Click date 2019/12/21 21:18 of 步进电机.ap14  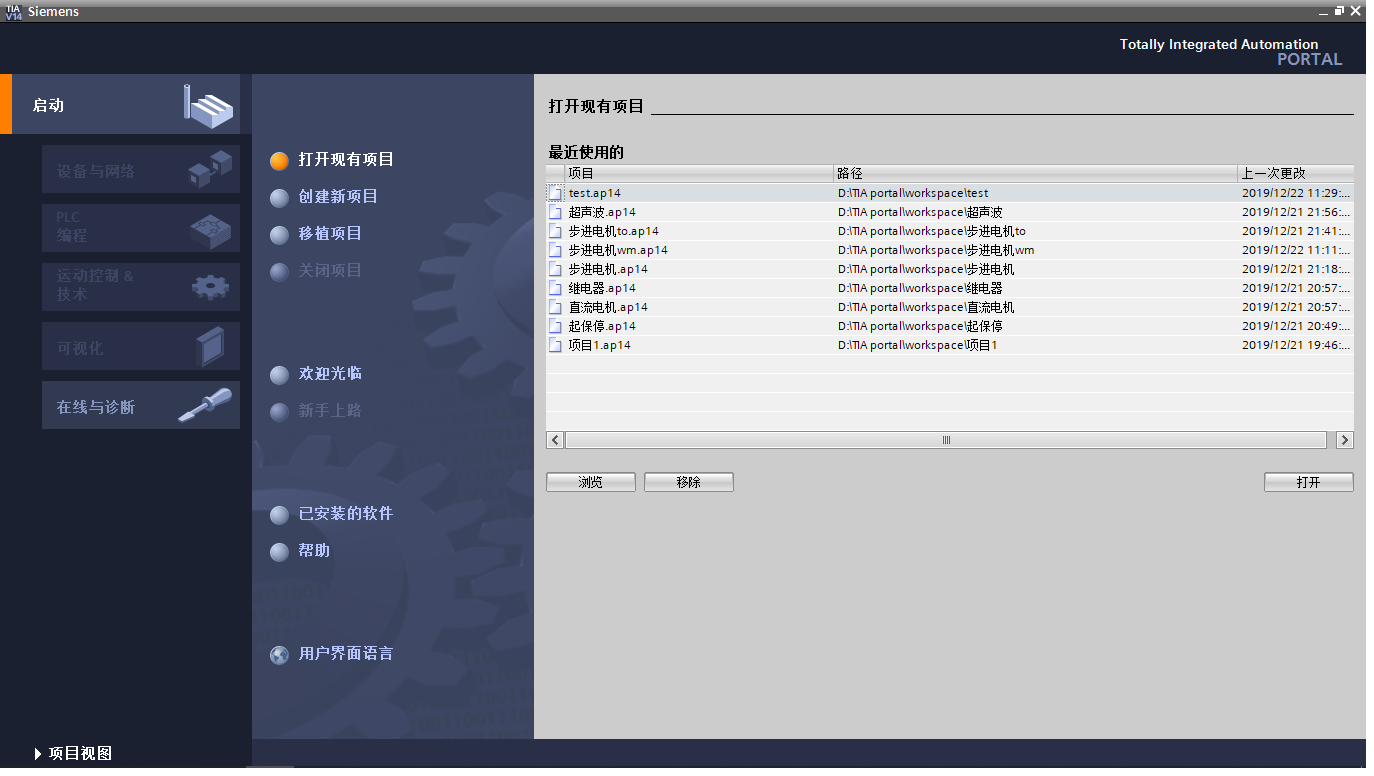click(x=1296, y=269)
